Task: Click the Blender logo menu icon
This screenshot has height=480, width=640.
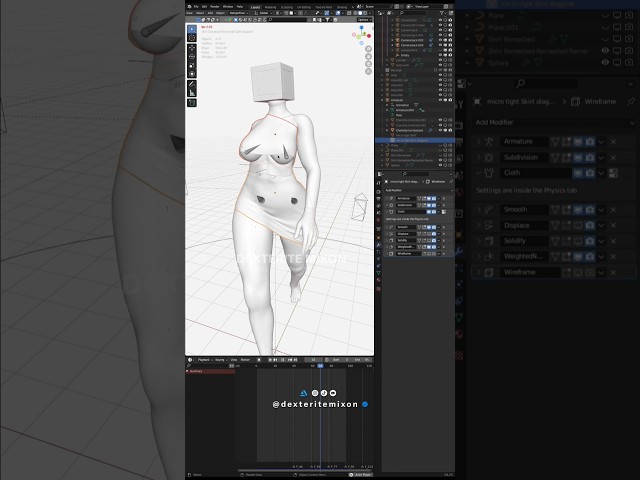Action: [x=189, y=7]
